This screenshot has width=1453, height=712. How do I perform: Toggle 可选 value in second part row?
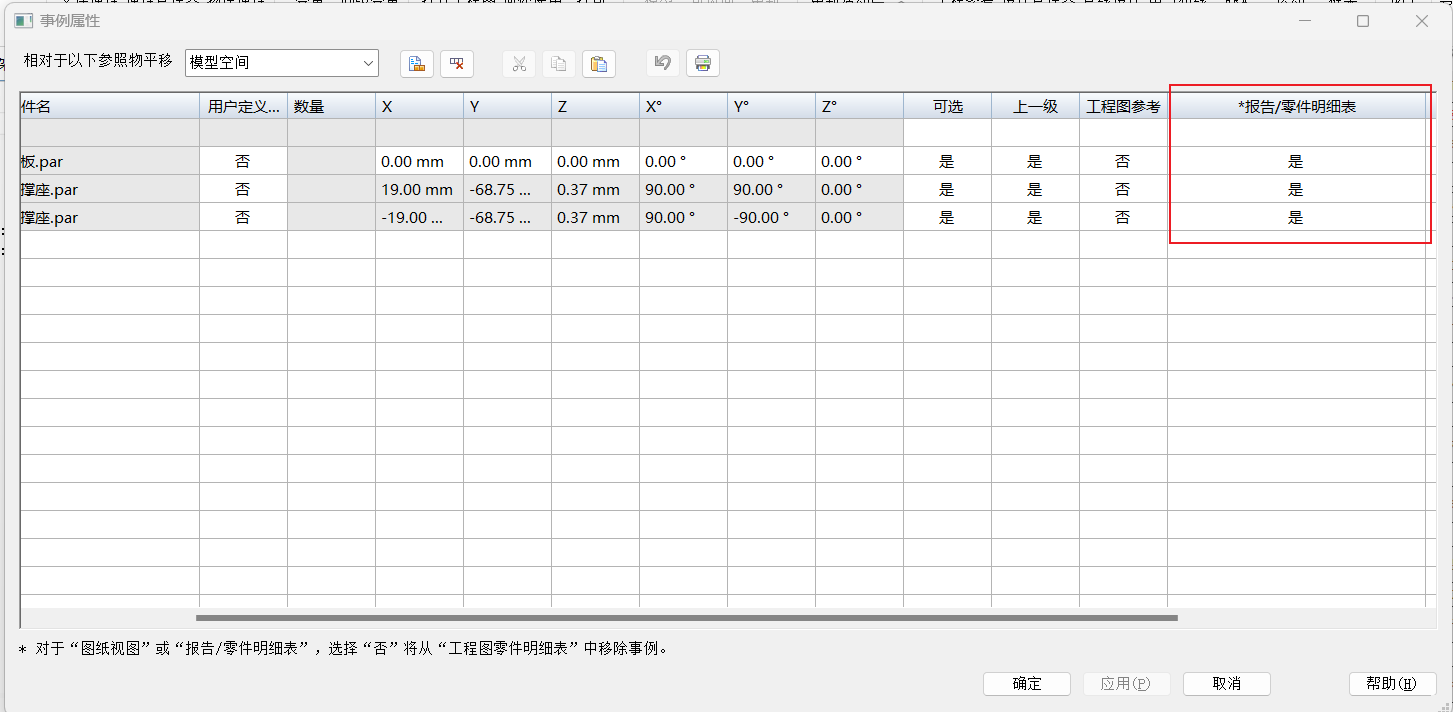click(x=947, y=189)
